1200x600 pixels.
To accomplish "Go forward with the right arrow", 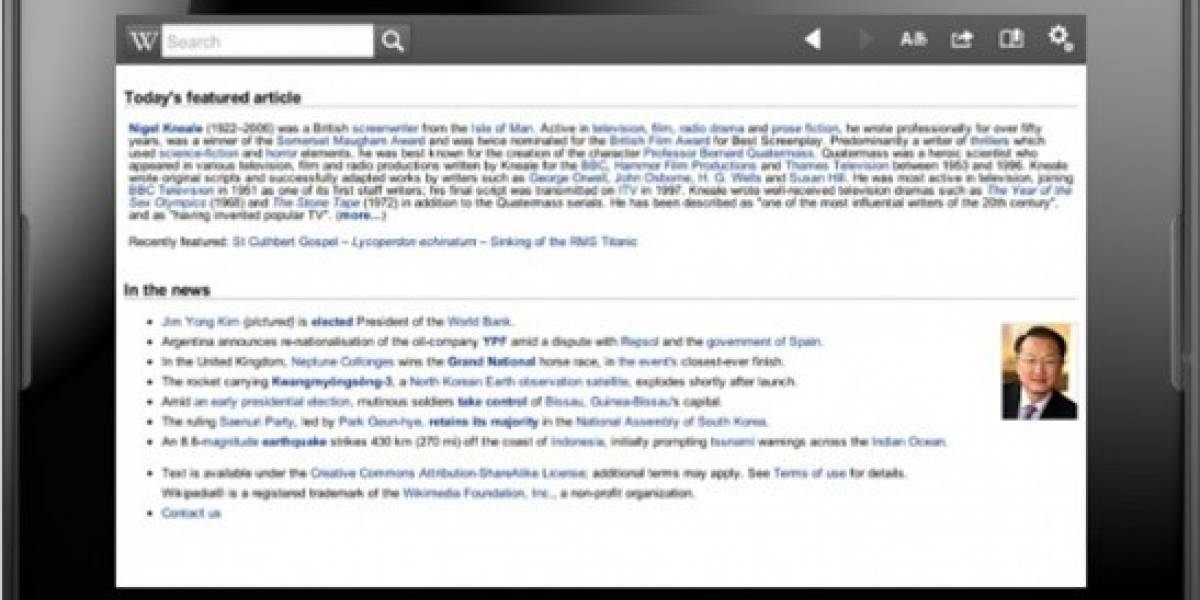I will 866,39.
